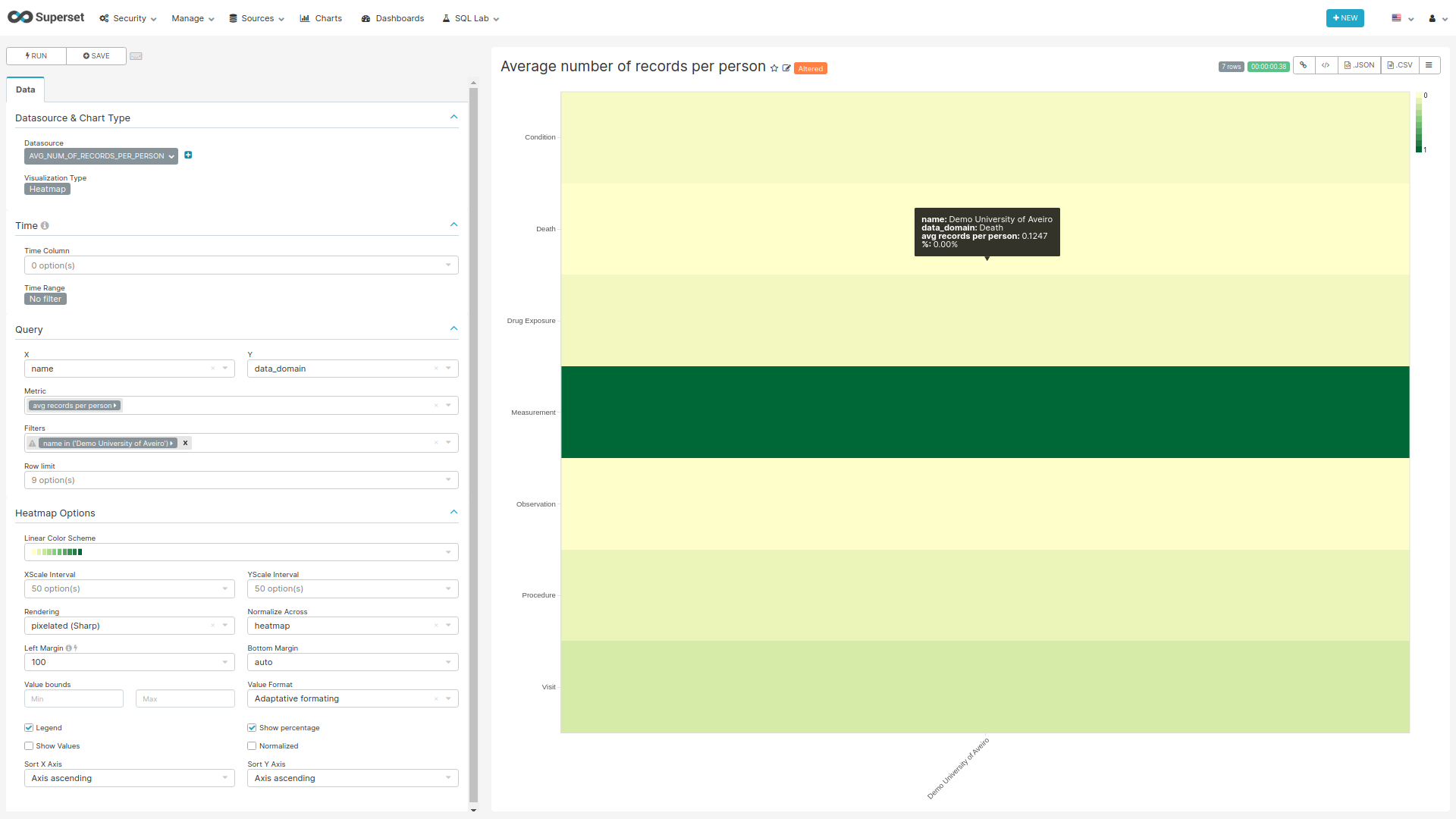Clear the Value Format selection
Screen dimensions: 1456x819
coord(436,698)
